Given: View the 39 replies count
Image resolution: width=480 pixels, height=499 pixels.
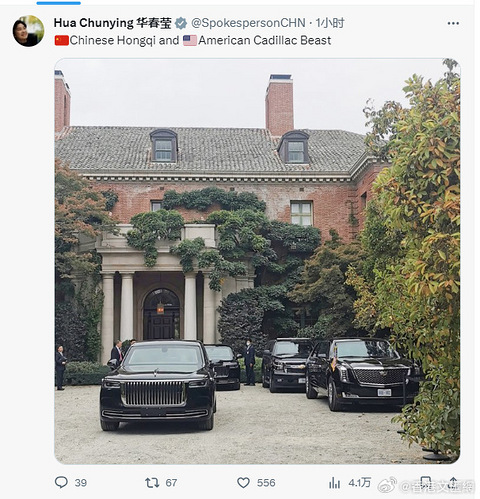Looking at the screenshot, I should pos(81,483).
